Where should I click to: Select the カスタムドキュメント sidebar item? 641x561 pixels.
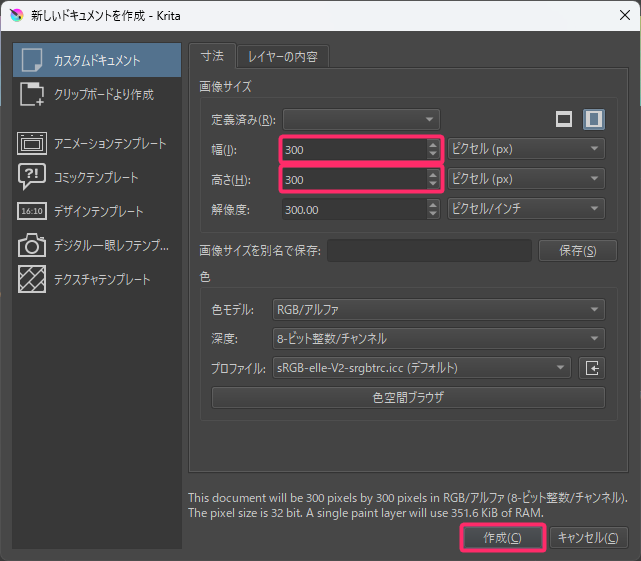97,60
